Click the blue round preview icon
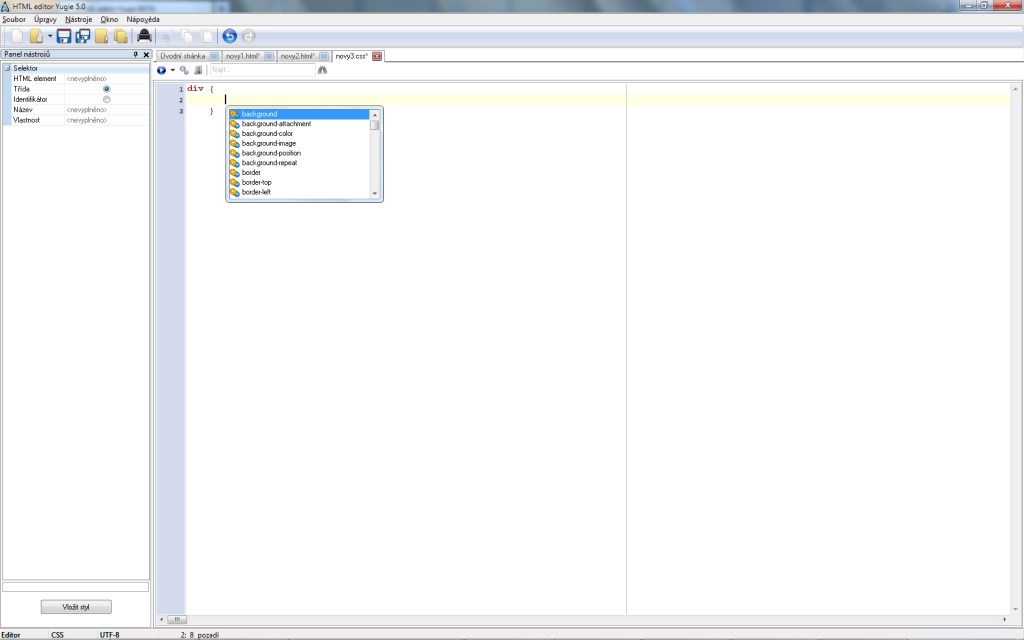Viewport: 1024px width, 640px height. pyautogui.click(x=161, y=70)
